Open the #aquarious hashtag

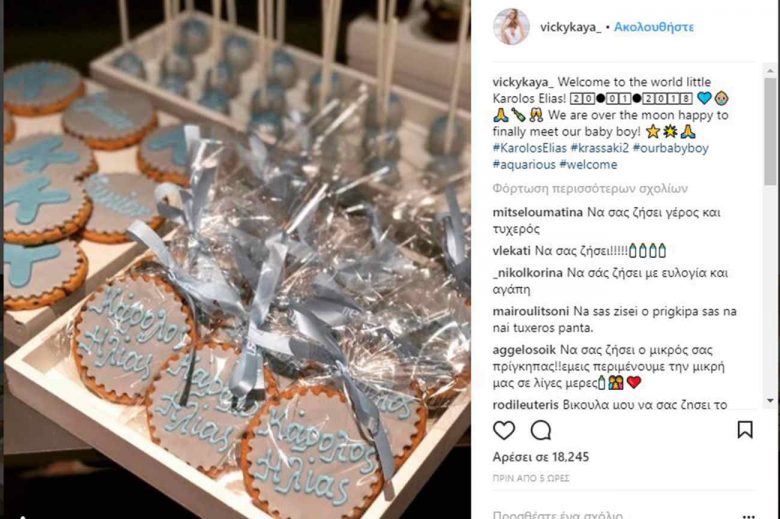pos(524,164)
